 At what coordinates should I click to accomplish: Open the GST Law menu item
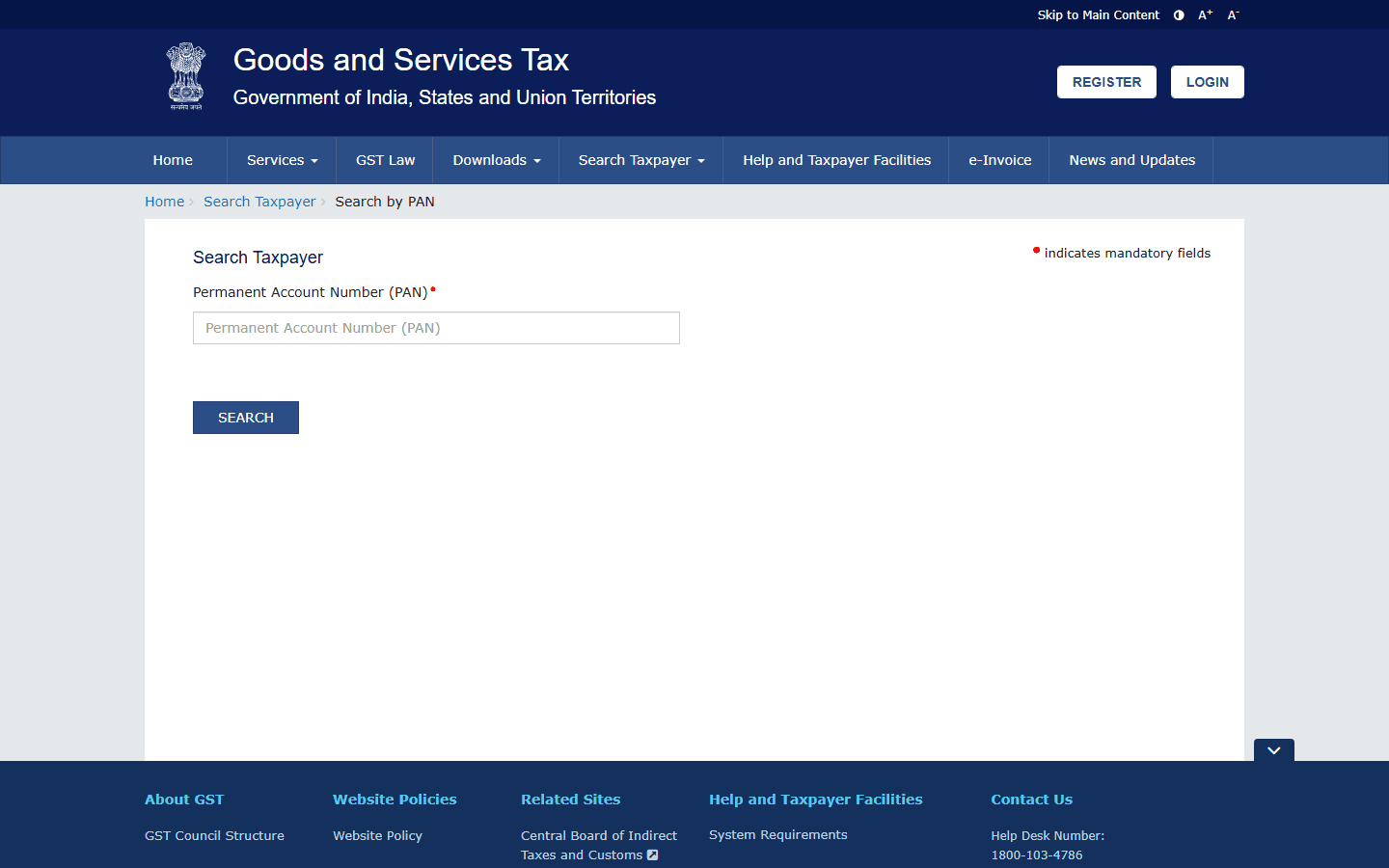click(x=385, y=160)
